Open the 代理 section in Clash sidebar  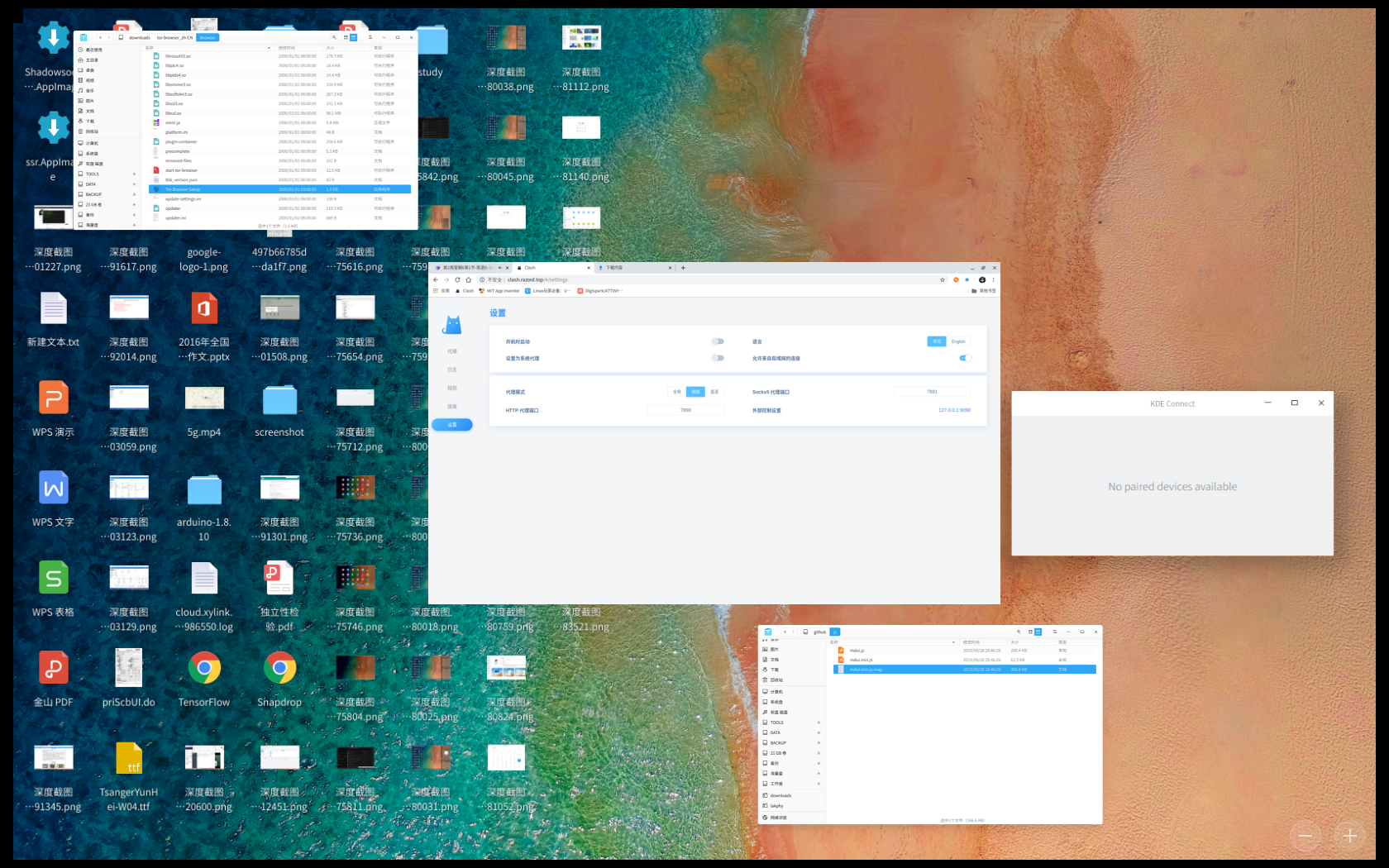(x=452, y=351)
